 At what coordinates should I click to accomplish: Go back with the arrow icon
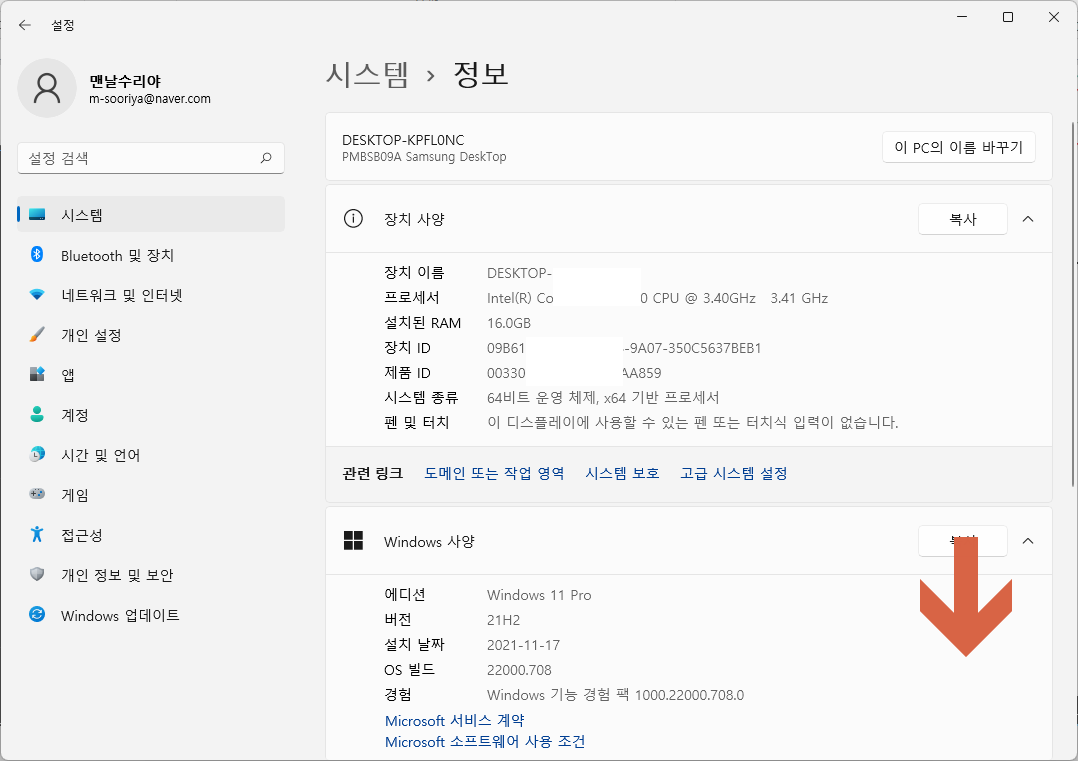(x=25, y=25)
